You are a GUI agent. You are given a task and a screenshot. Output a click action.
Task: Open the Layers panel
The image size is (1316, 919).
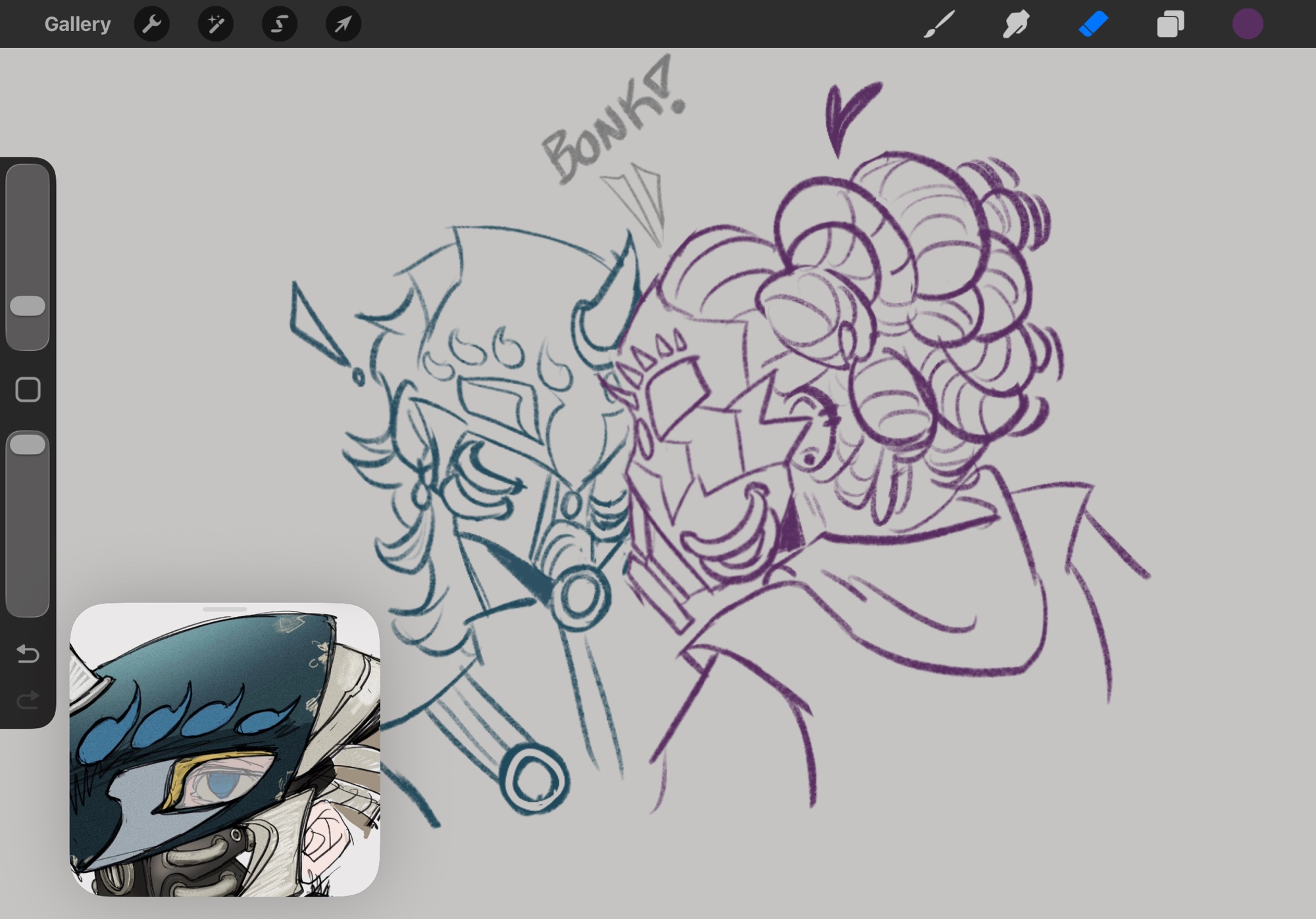tap(1171, 24)
